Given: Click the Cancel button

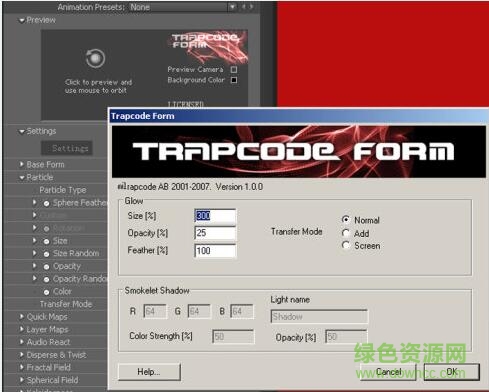Looking at the screenshot, I should click(x=388, y=372).
